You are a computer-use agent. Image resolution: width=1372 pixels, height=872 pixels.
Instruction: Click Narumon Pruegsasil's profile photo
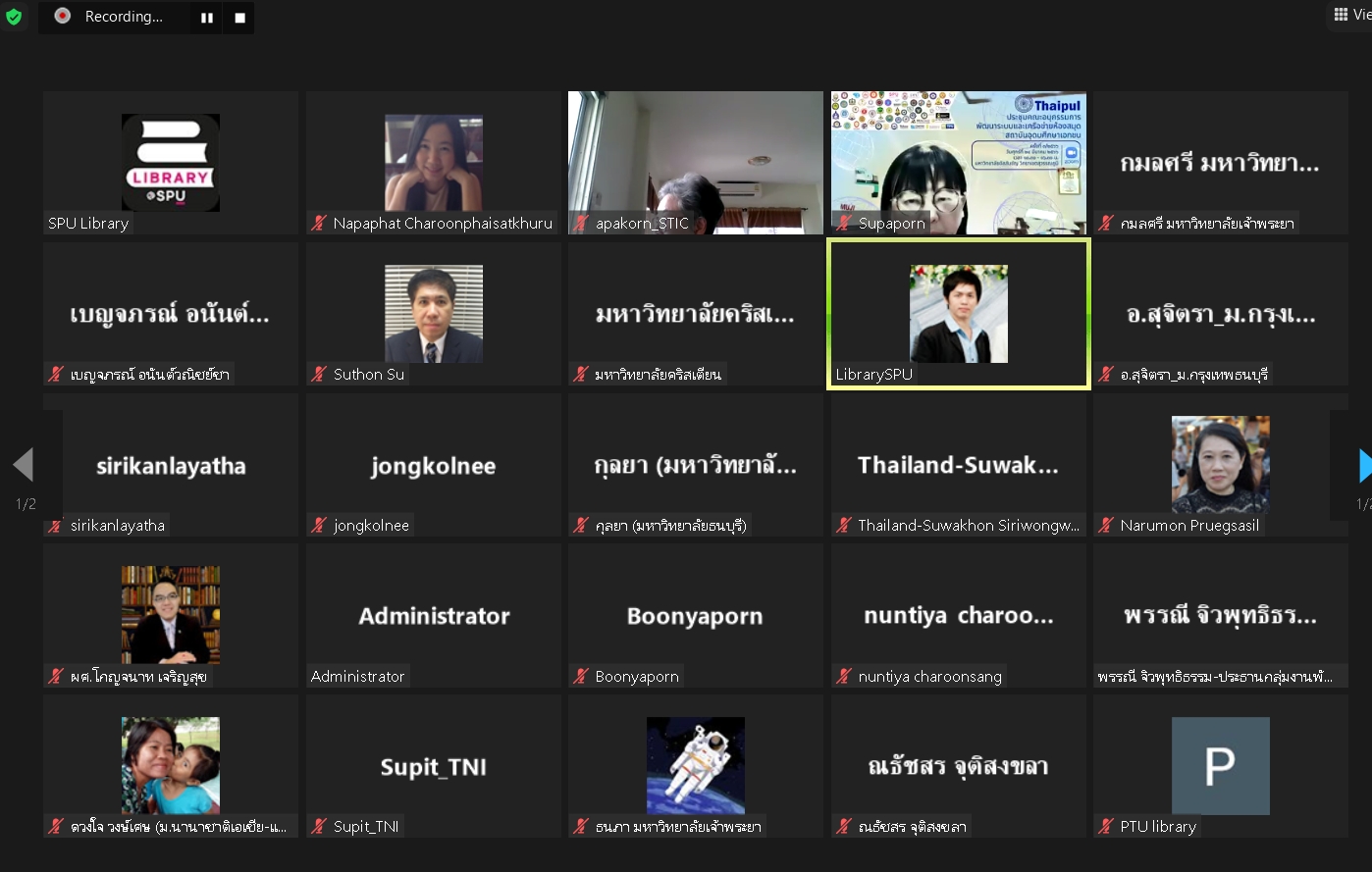click(1220, 464)
